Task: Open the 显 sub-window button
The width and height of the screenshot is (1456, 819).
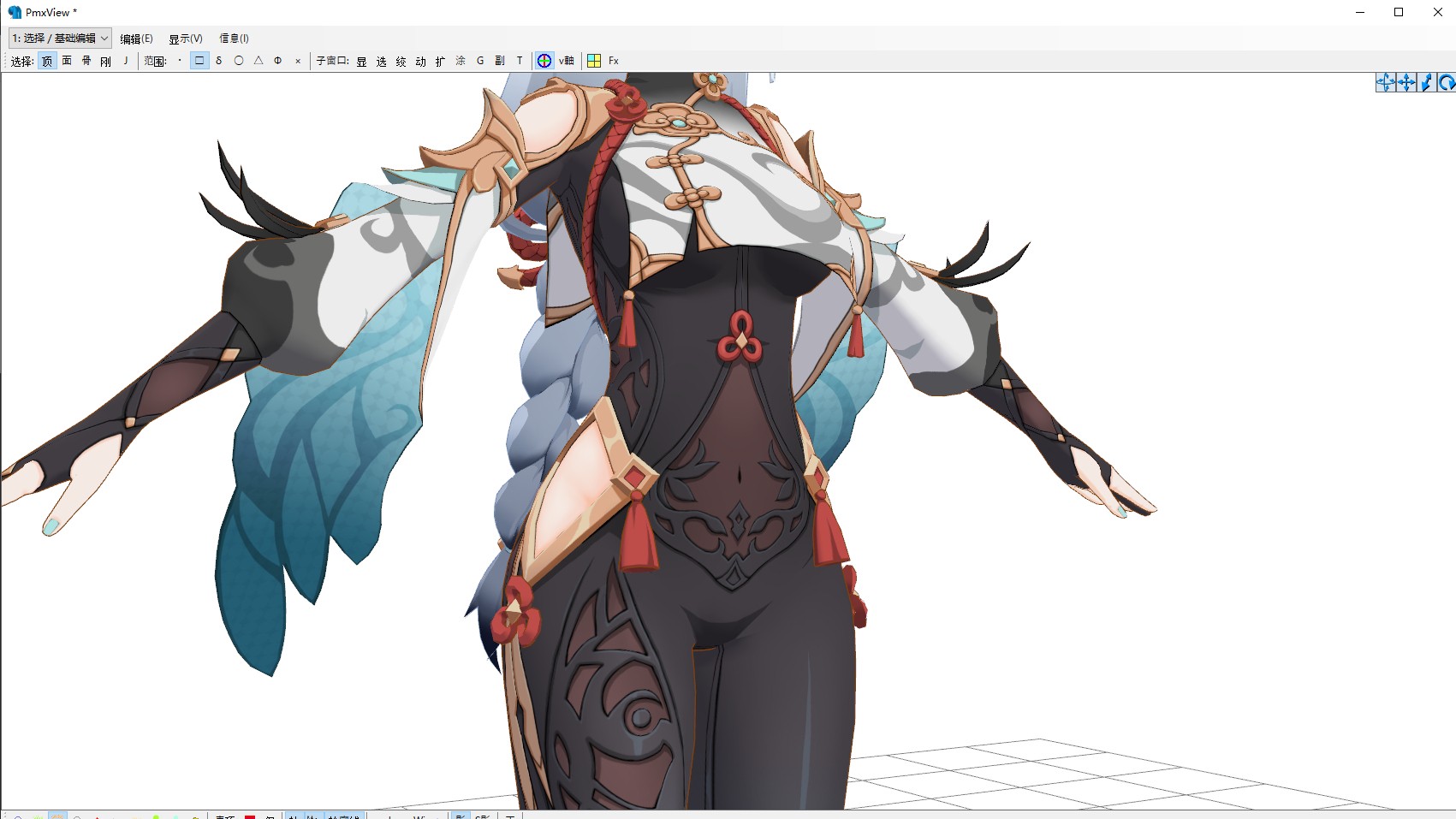Action: (362, 61)
